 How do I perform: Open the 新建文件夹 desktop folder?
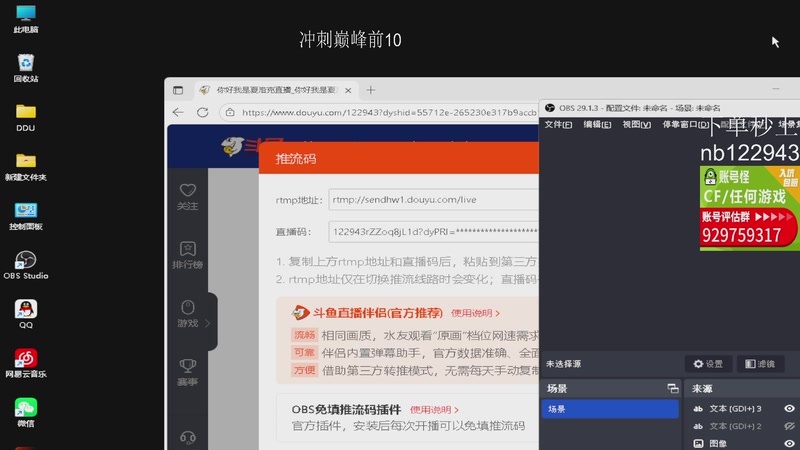coord(26,167)
